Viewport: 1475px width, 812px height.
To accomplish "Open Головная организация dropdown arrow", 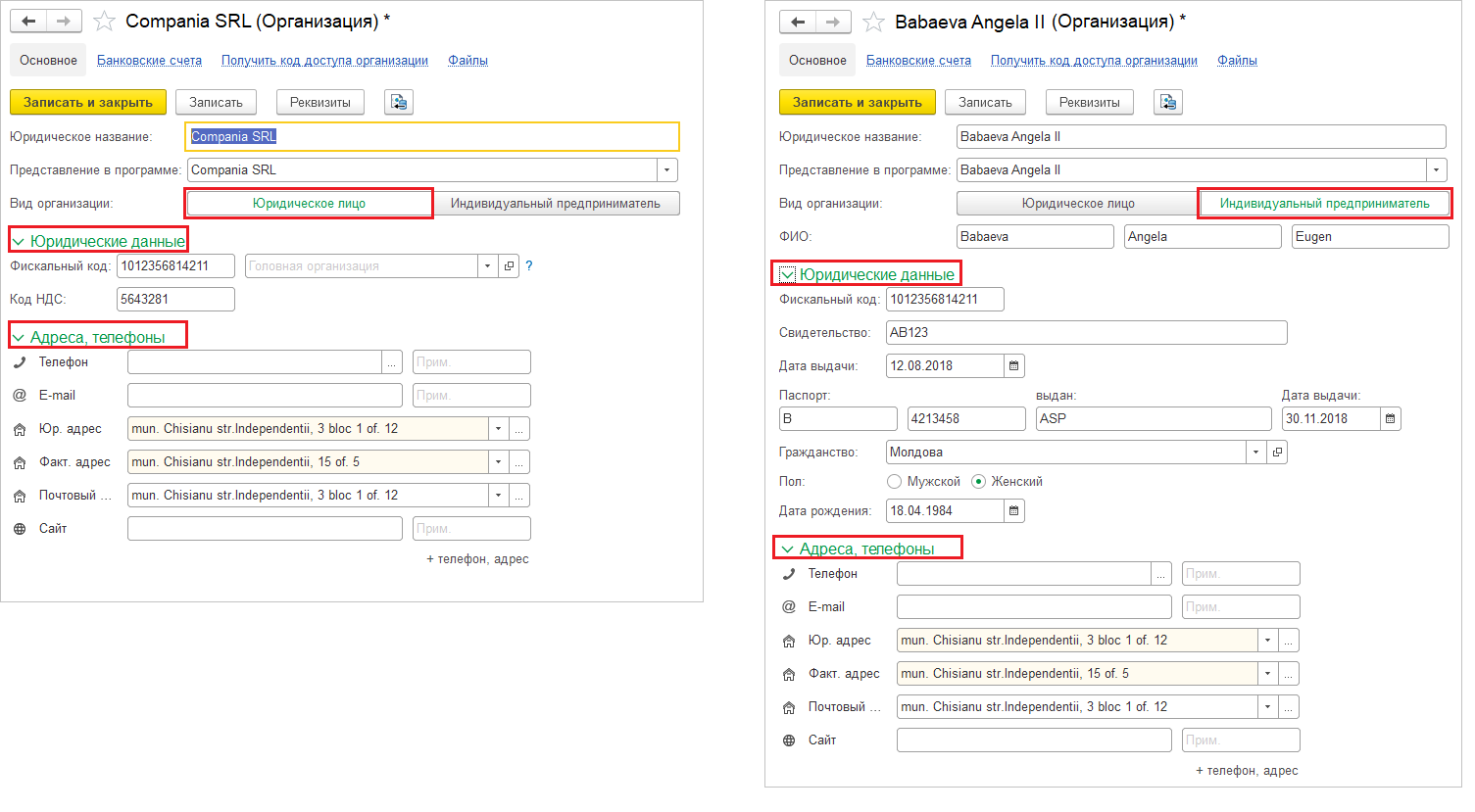I will click(488, 266).
